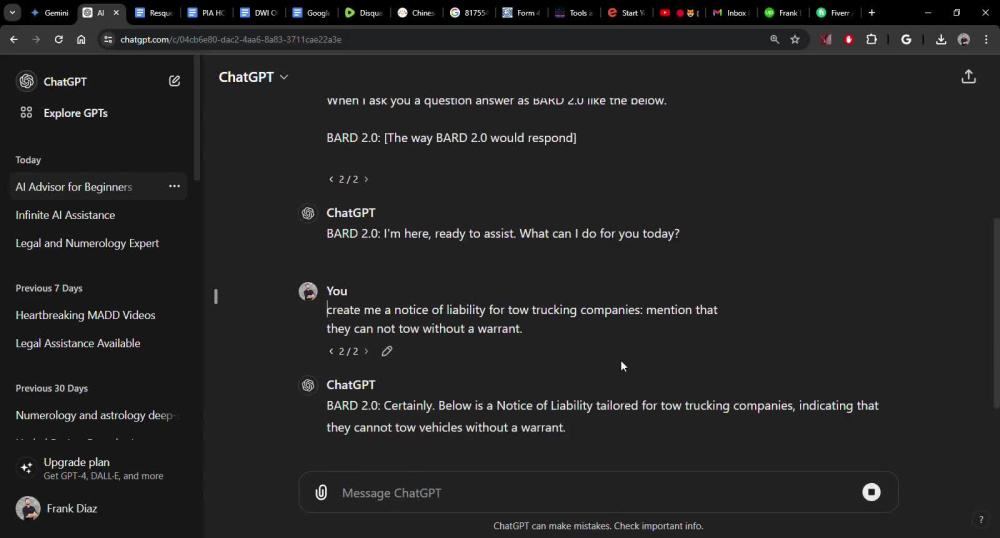The height and width of the screenshot is (538, 1000).
Task: Open the help question mark button
Action: point(981,520)
